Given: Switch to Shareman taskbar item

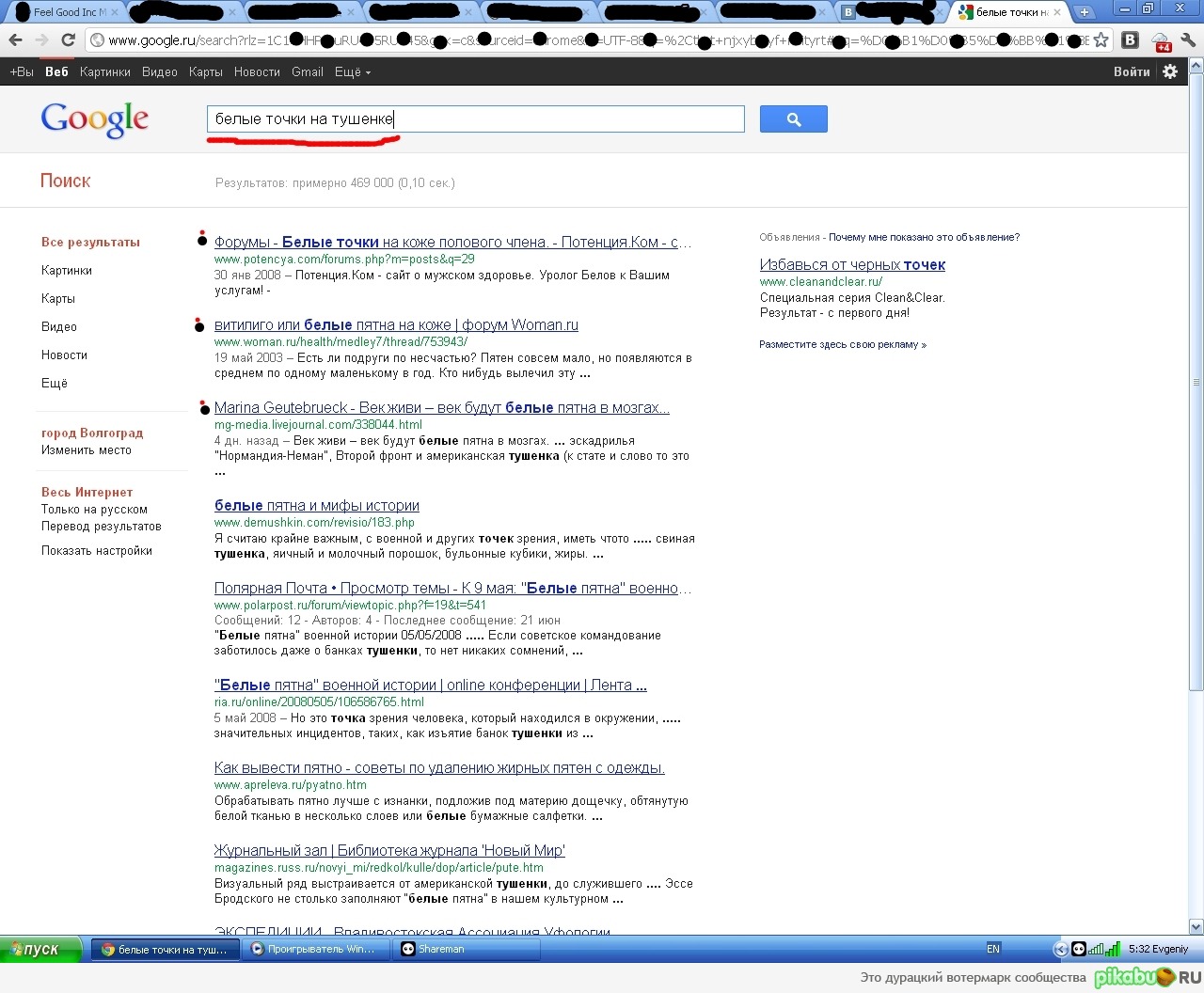Looking at the screenshot, I should (466, 949).
